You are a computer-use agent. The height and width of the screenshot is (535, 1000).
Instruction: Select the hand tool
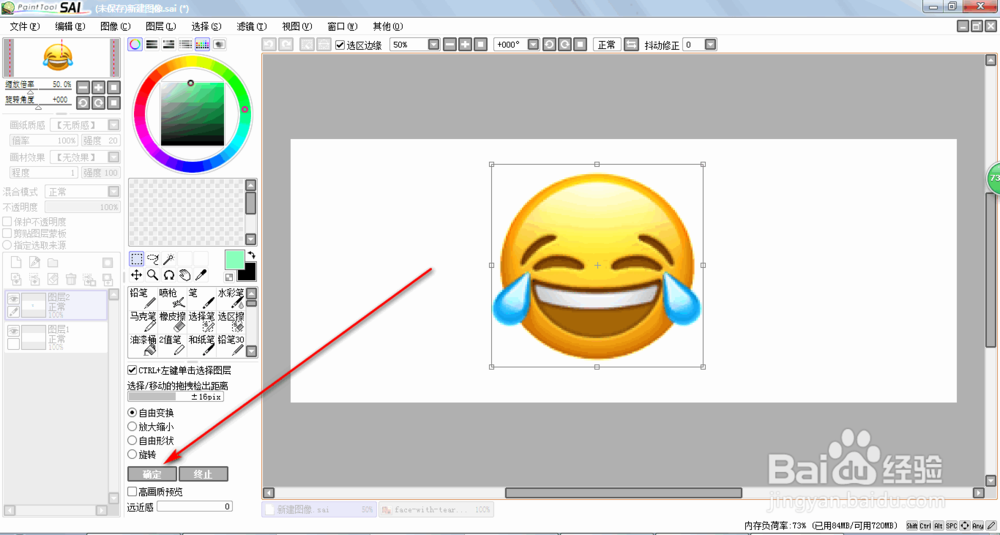coord(184,275)
